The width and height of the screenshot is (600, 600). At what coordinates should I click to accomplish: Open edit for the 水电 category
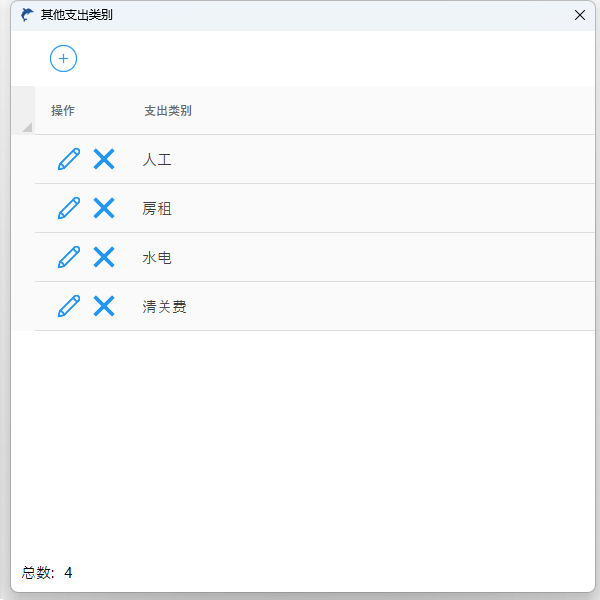(68, 257)
